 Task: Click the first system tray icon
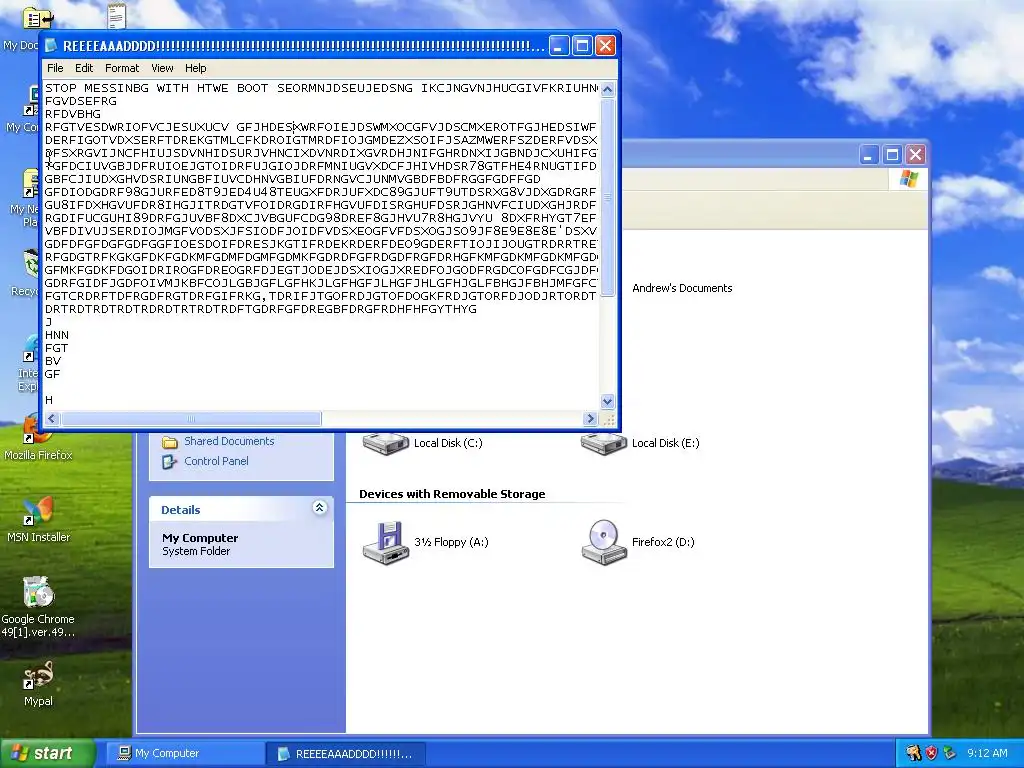tap(914, 753)
